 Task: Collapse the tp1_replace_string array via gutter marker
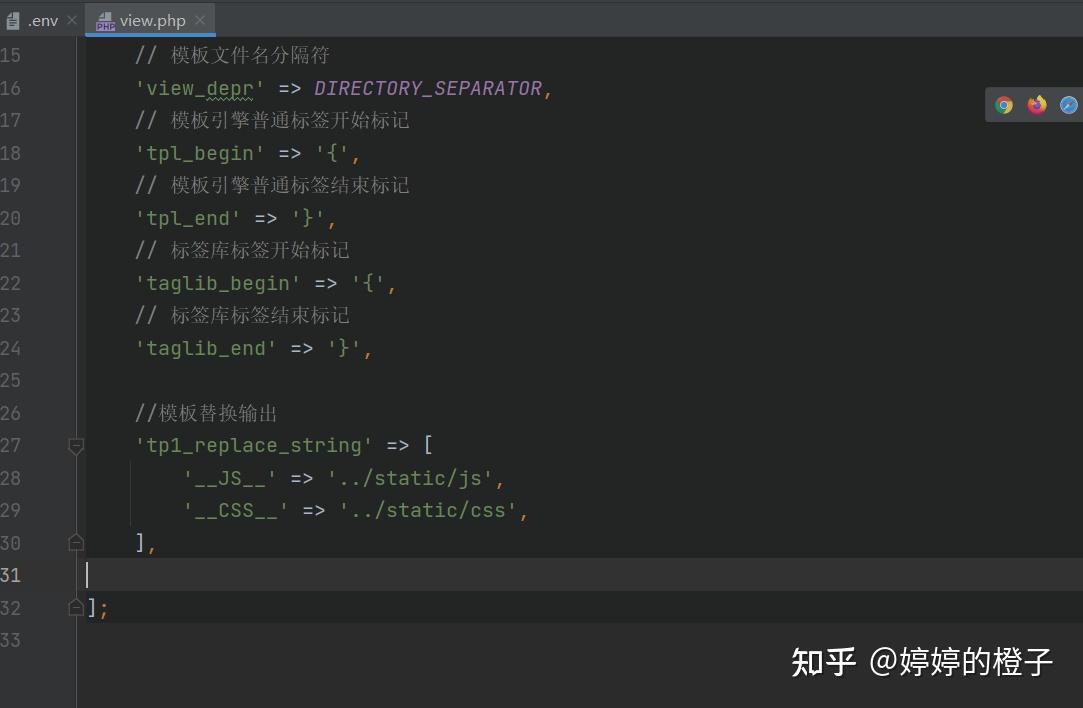[76, 447]
